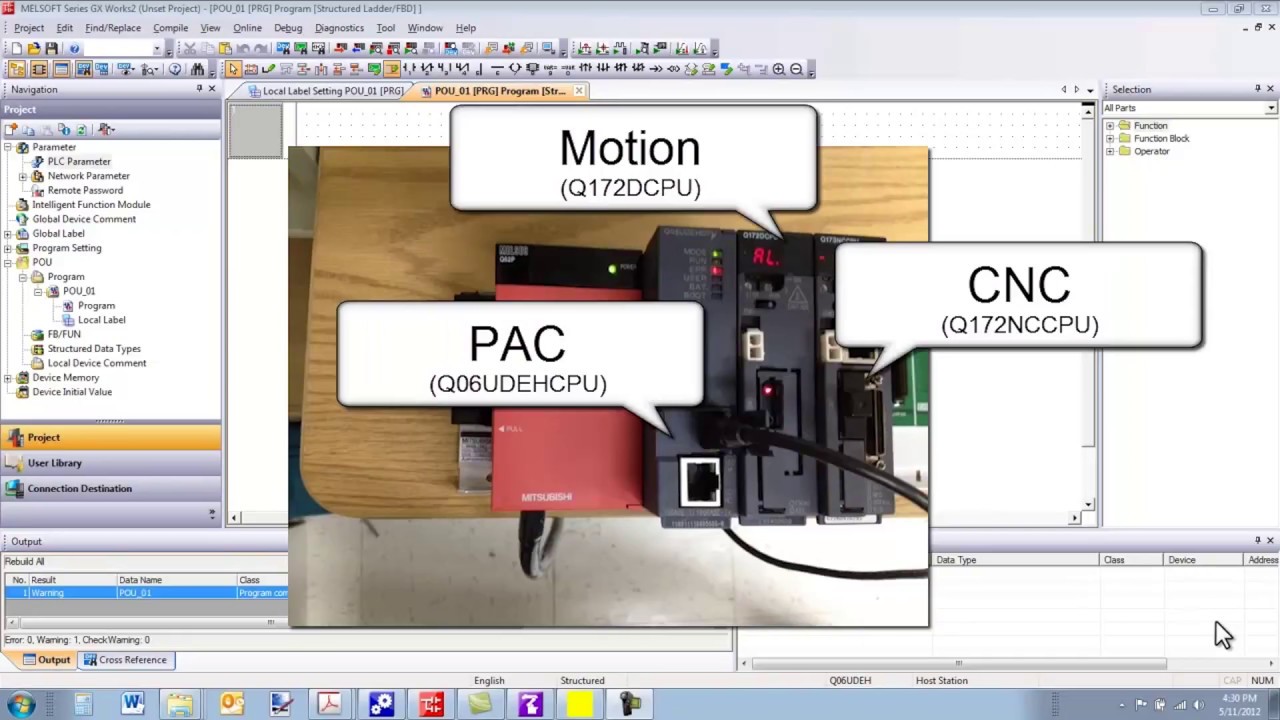Image resolution: width=1280 pixels, height=720 pixels.
Task: Pin the Navigation panel
Action: tap(199, 89)
